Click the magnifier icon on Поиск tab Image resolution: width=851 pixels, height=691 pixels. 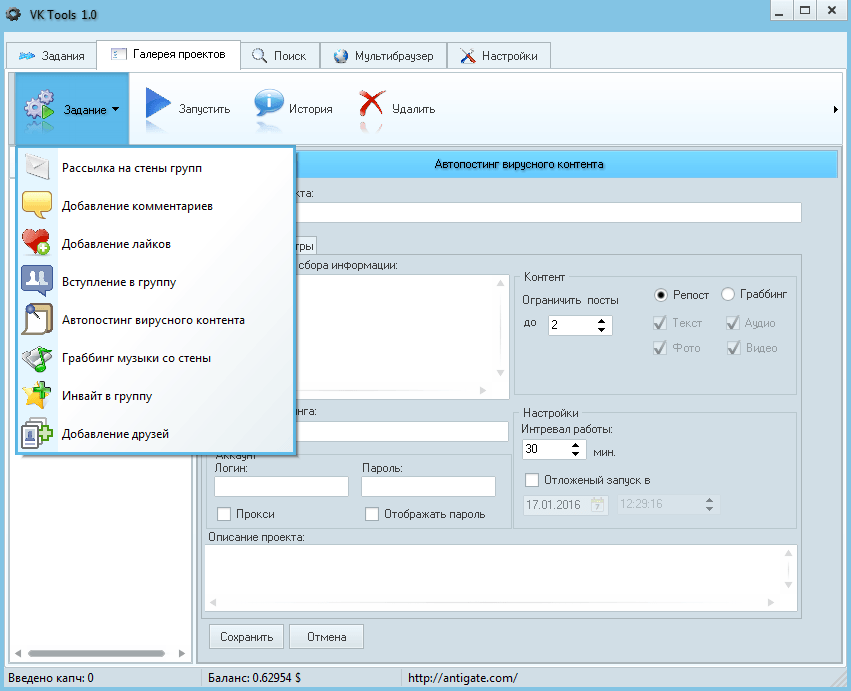point(259,56)
